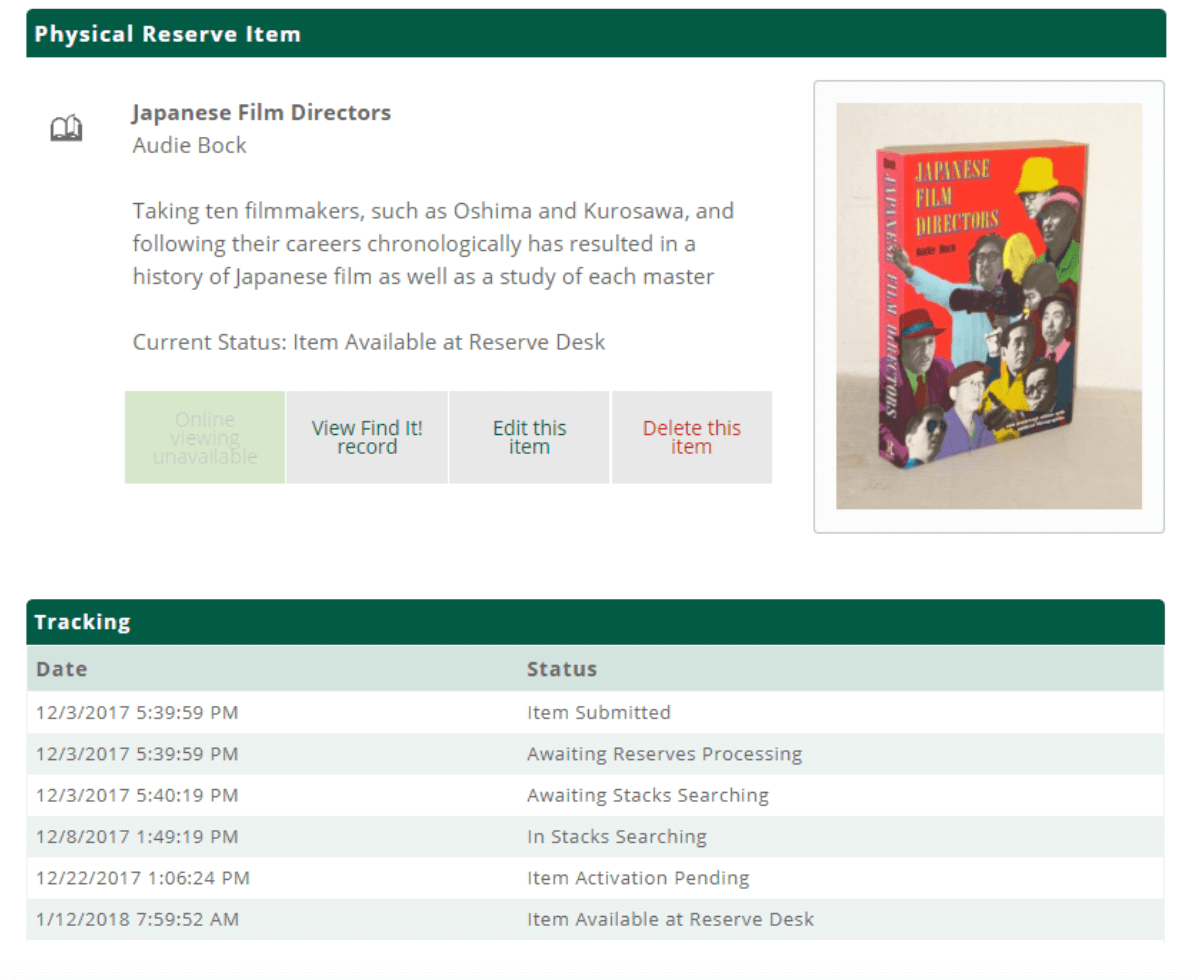Select the Awaiting Reserves Processing status entry

pyautogui.click(x=664, y=754)
